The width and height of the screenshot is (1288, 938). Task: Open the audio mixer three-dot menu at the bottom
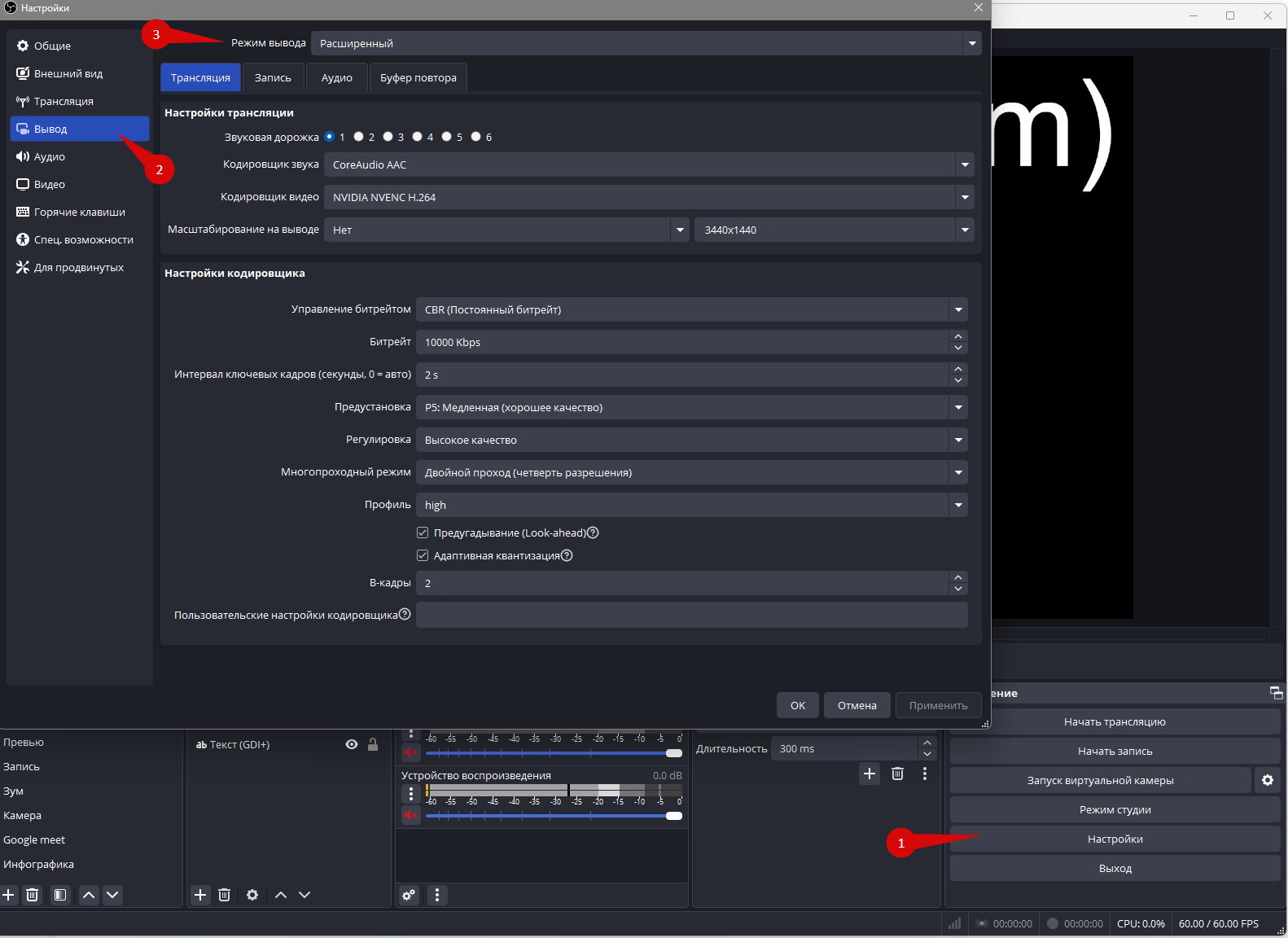tap(437, 895)
